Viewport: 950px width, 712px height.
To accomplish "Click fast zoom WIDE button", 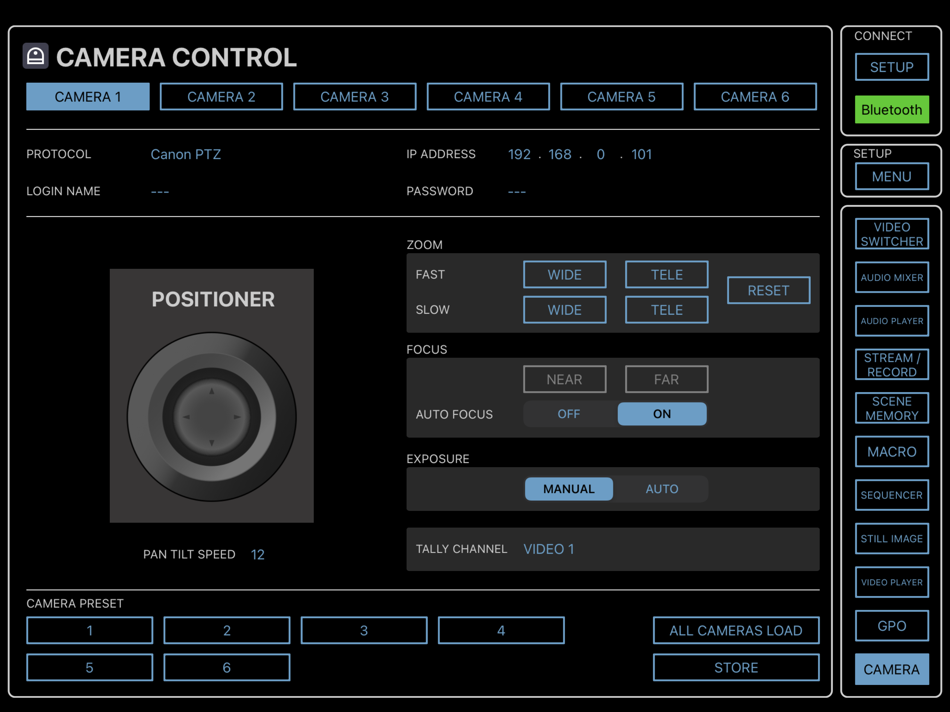I will (x=565, y=274).
